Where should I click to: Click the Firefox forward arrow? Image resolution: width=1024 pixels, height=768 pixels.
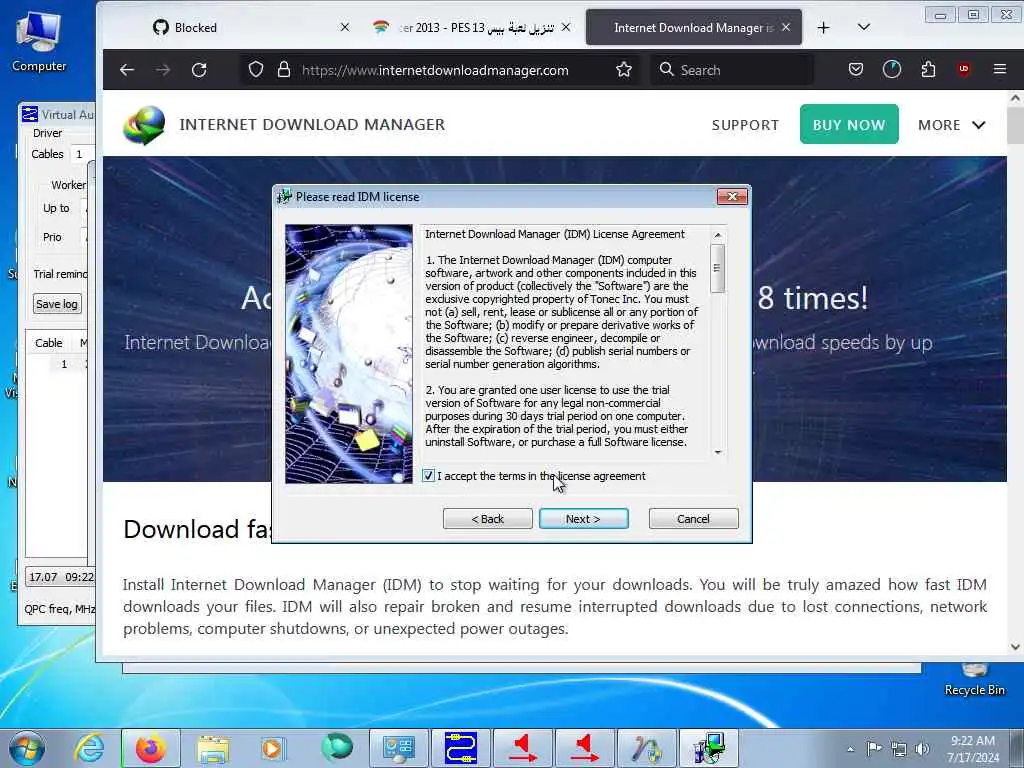[x=163, y=70]
